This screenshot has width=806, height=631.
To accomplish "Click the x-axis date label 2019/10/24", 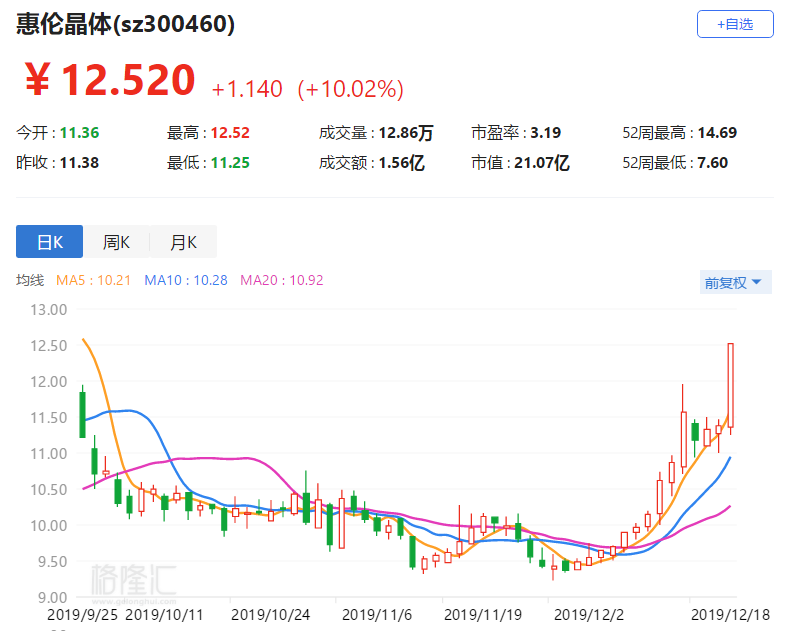I will click(270, 615).
